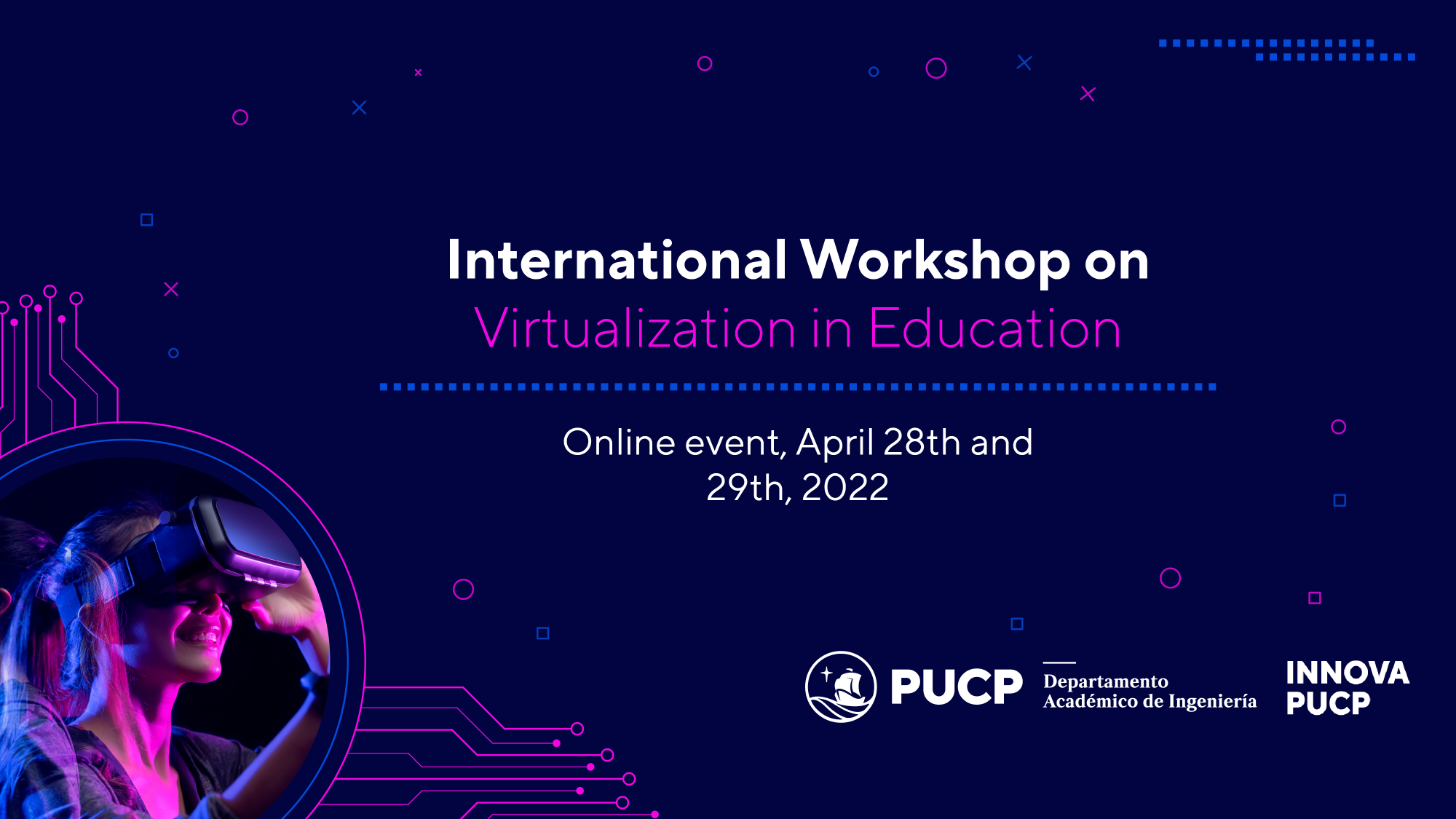Screen dimensions: 1456x819
Task: Click the small blue circle near the photo
Action: click(173, 352)
